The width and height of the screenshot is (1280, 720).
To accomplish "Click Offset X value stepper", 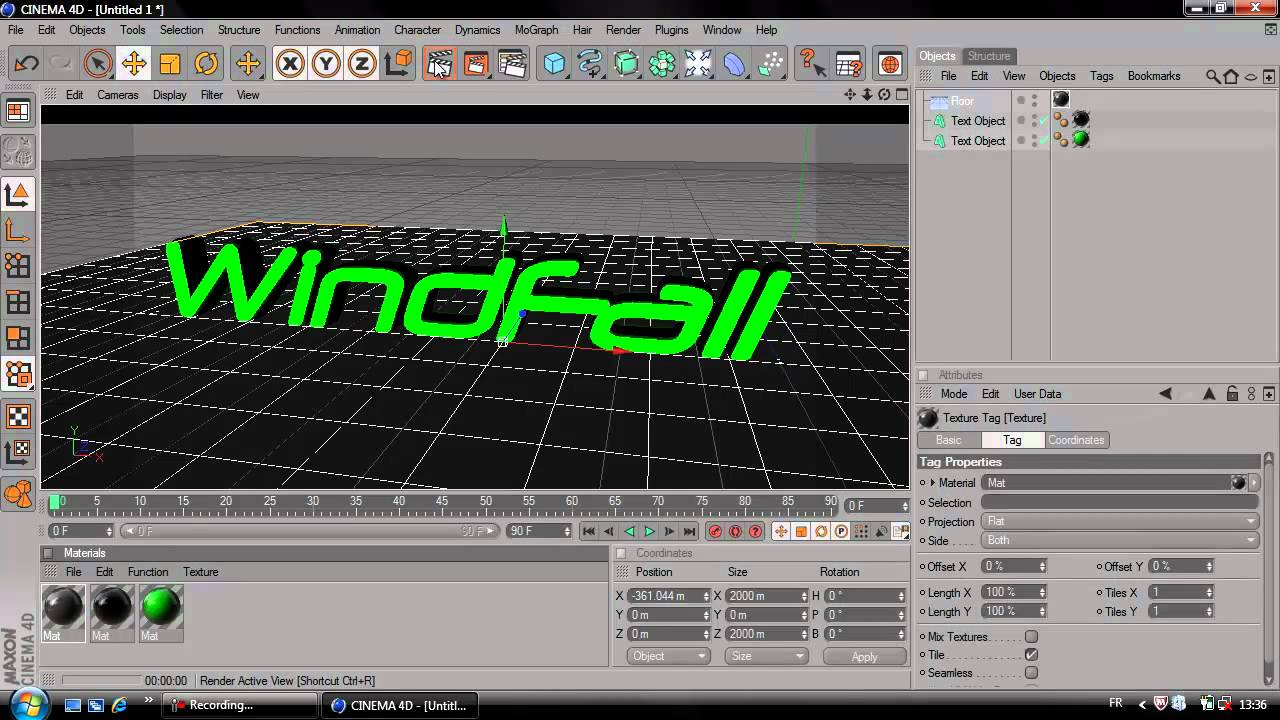I will click(x=1042, y=566).
